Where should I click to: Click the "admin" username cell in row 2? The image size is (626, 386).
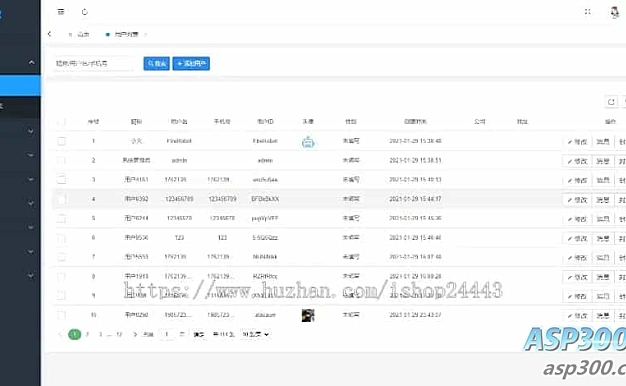(x=179, y=160)
